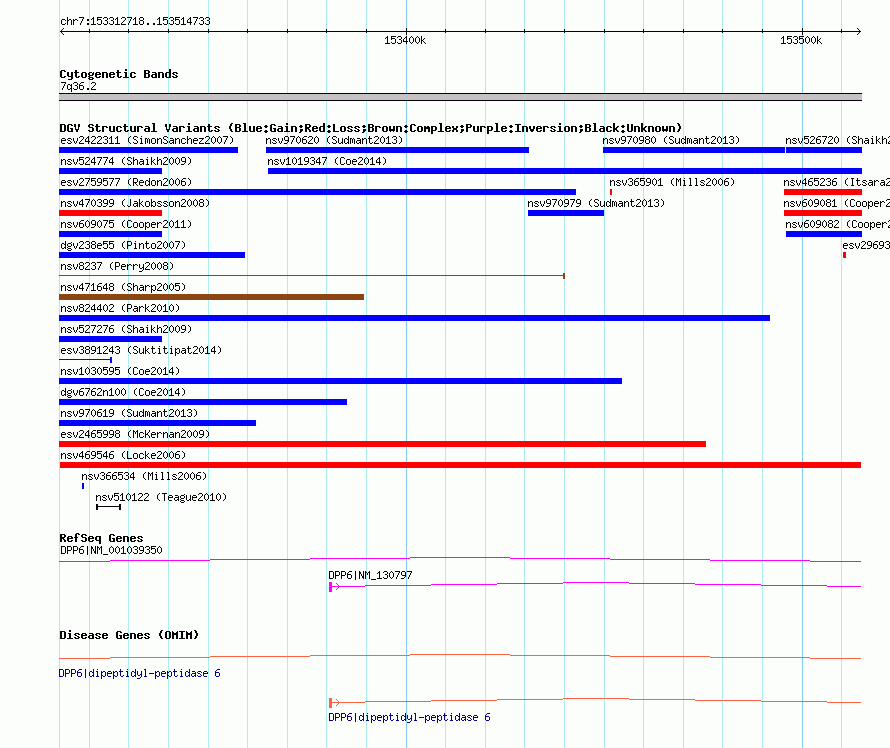Click the DPP6|NM_001039350 RefSeq gene label

tap(111, 550)
